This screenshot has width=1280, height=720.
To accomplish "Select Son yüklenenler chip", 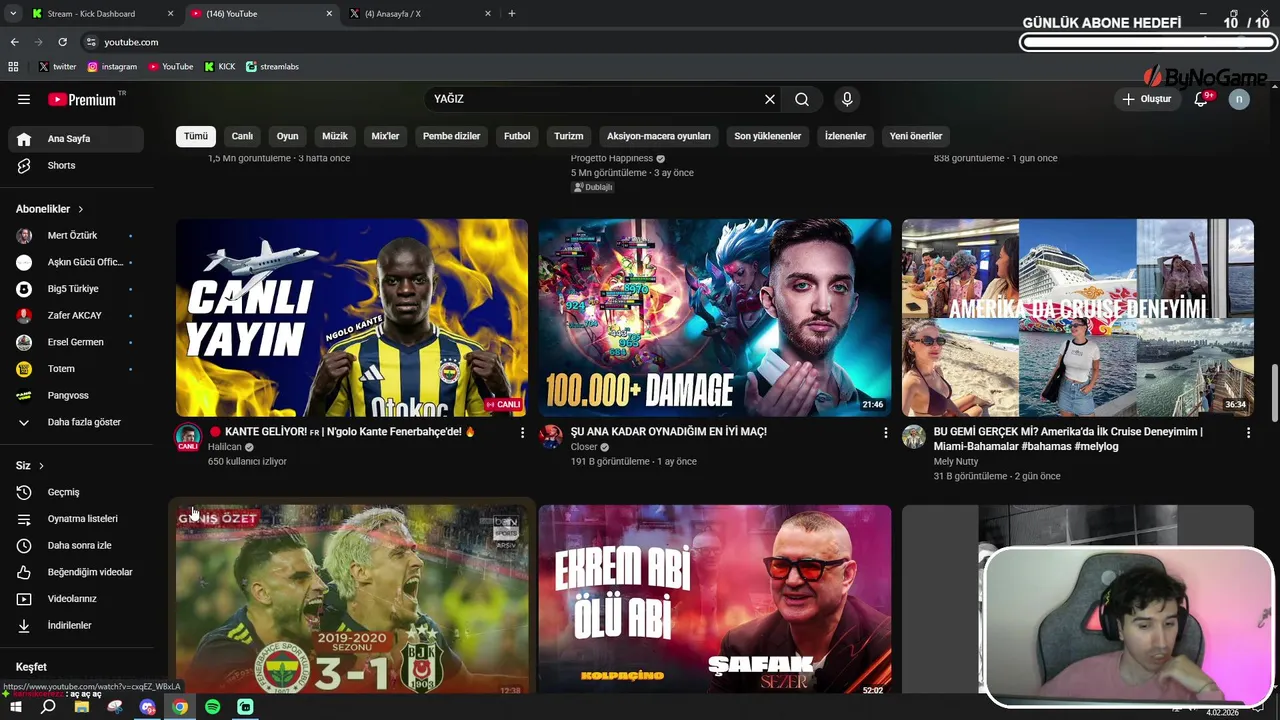I will click(x=768, y=136).
